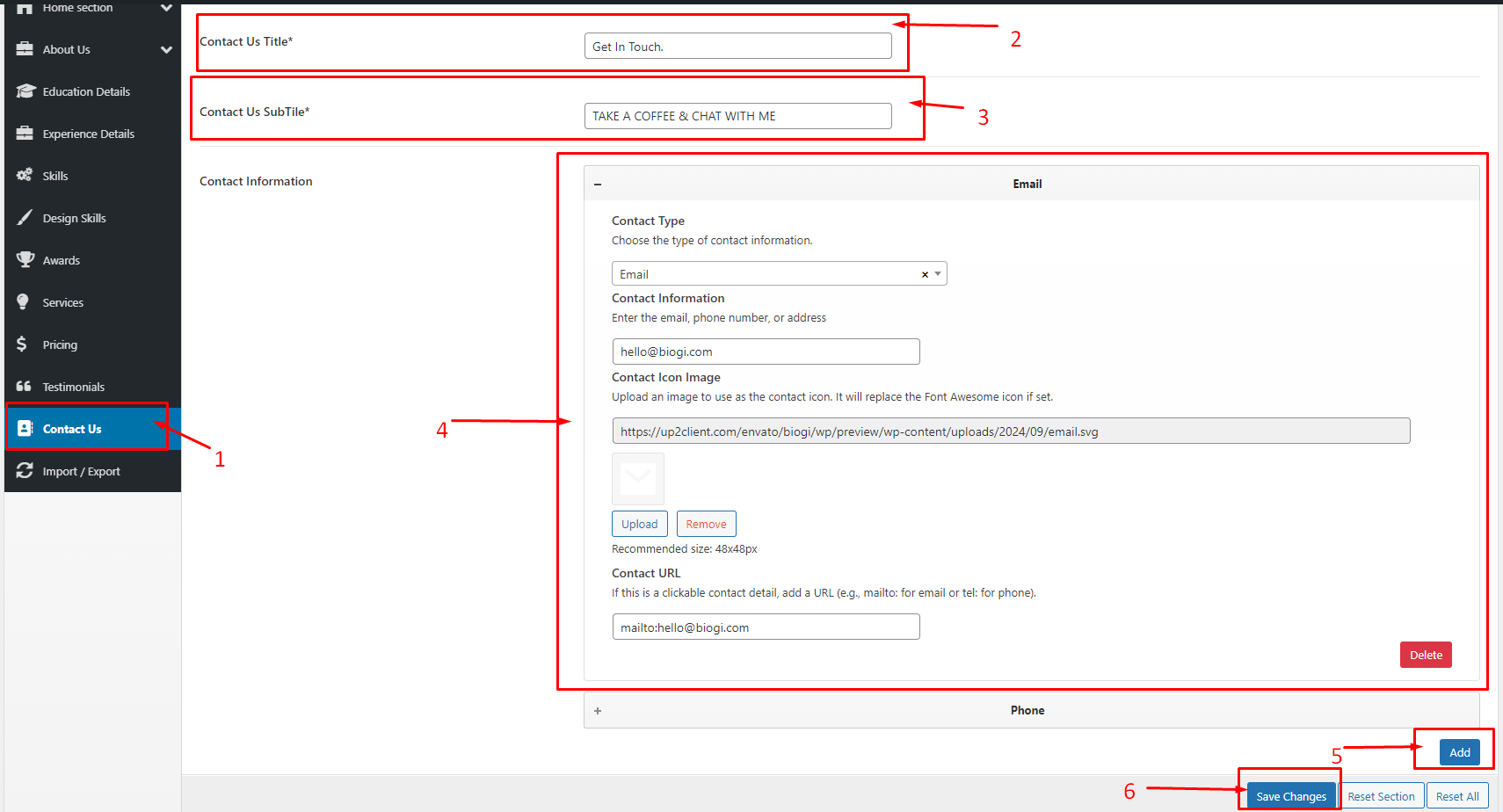
Task: Click the Contact Us Title input field
Action: pos(737,47)
